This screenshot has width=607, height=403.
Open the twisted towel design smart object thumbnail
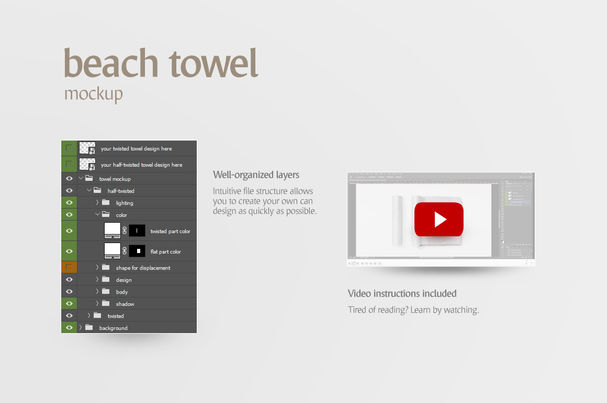tap(87, 148)
